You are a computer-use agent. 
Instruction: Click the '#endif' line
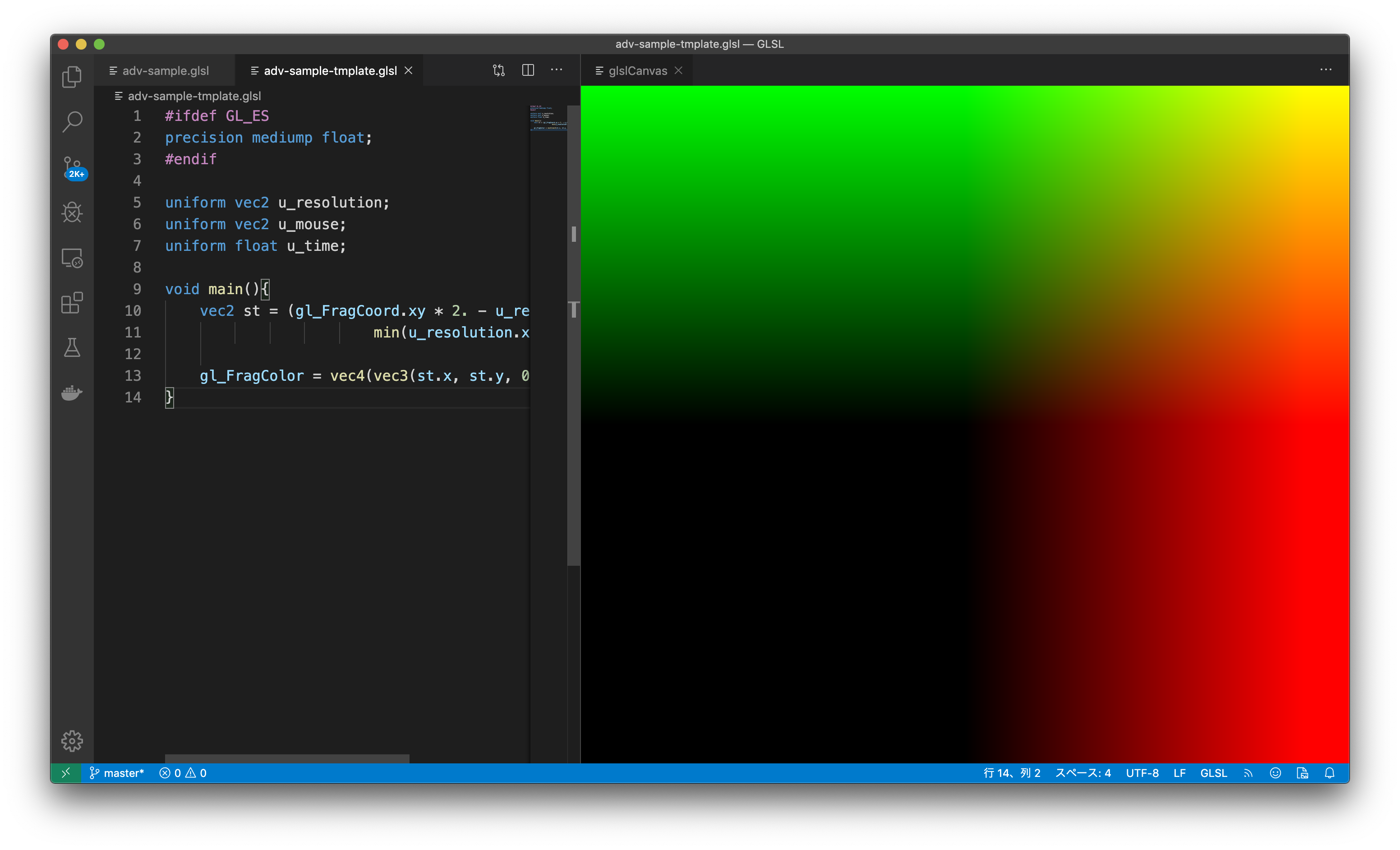pos(190,159)
